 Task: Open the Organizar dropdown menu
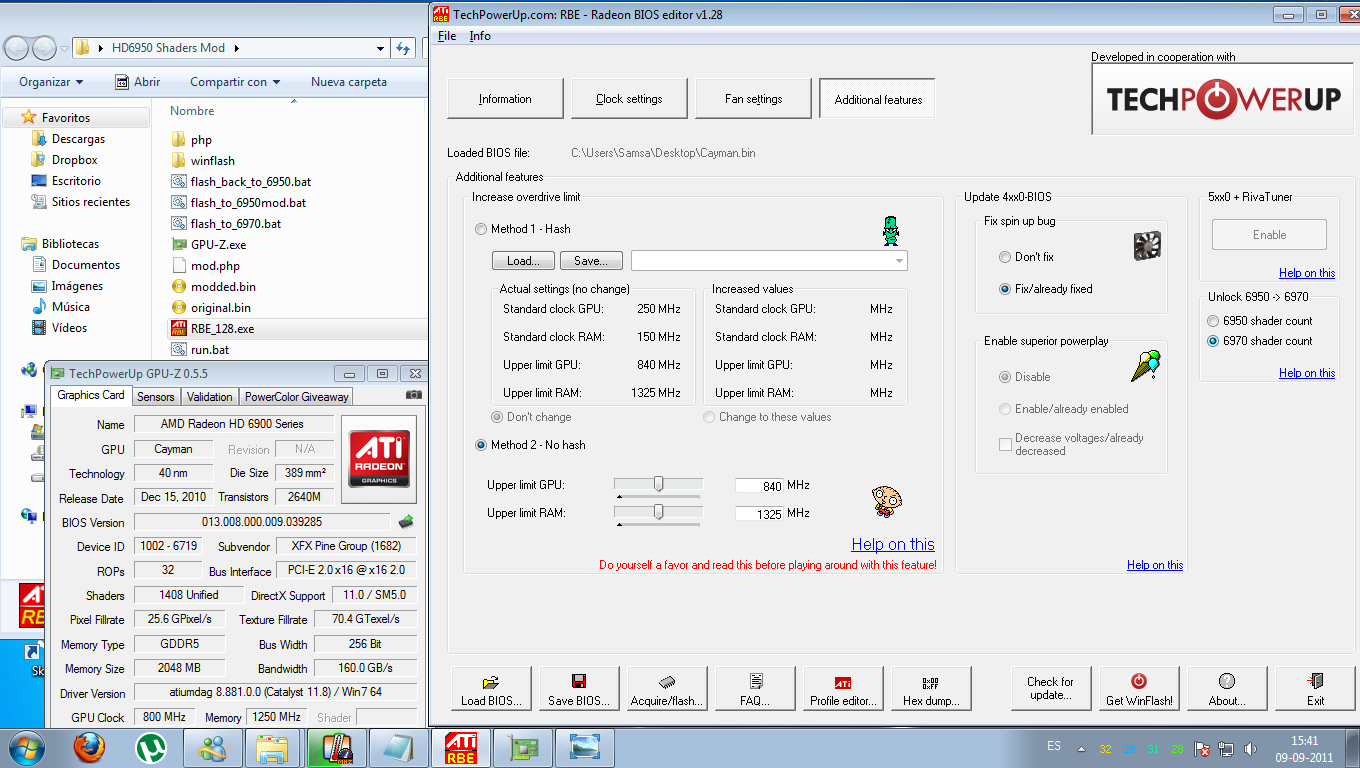51,82
